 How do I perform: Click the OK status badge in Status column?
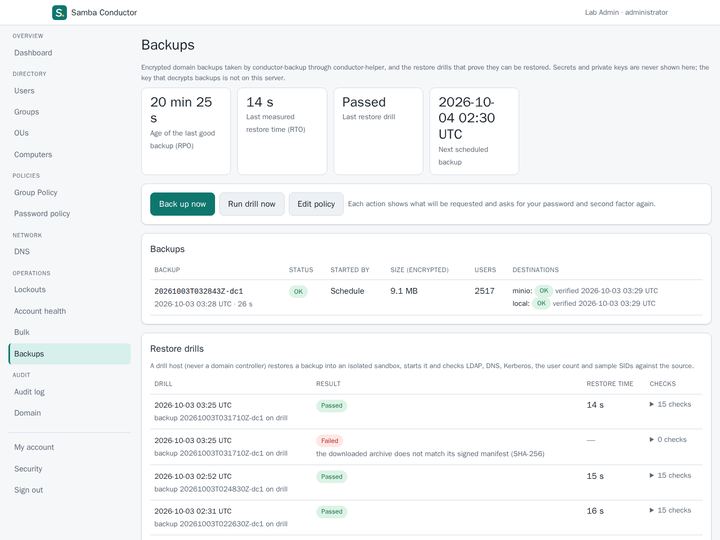[x=298, y=292]
